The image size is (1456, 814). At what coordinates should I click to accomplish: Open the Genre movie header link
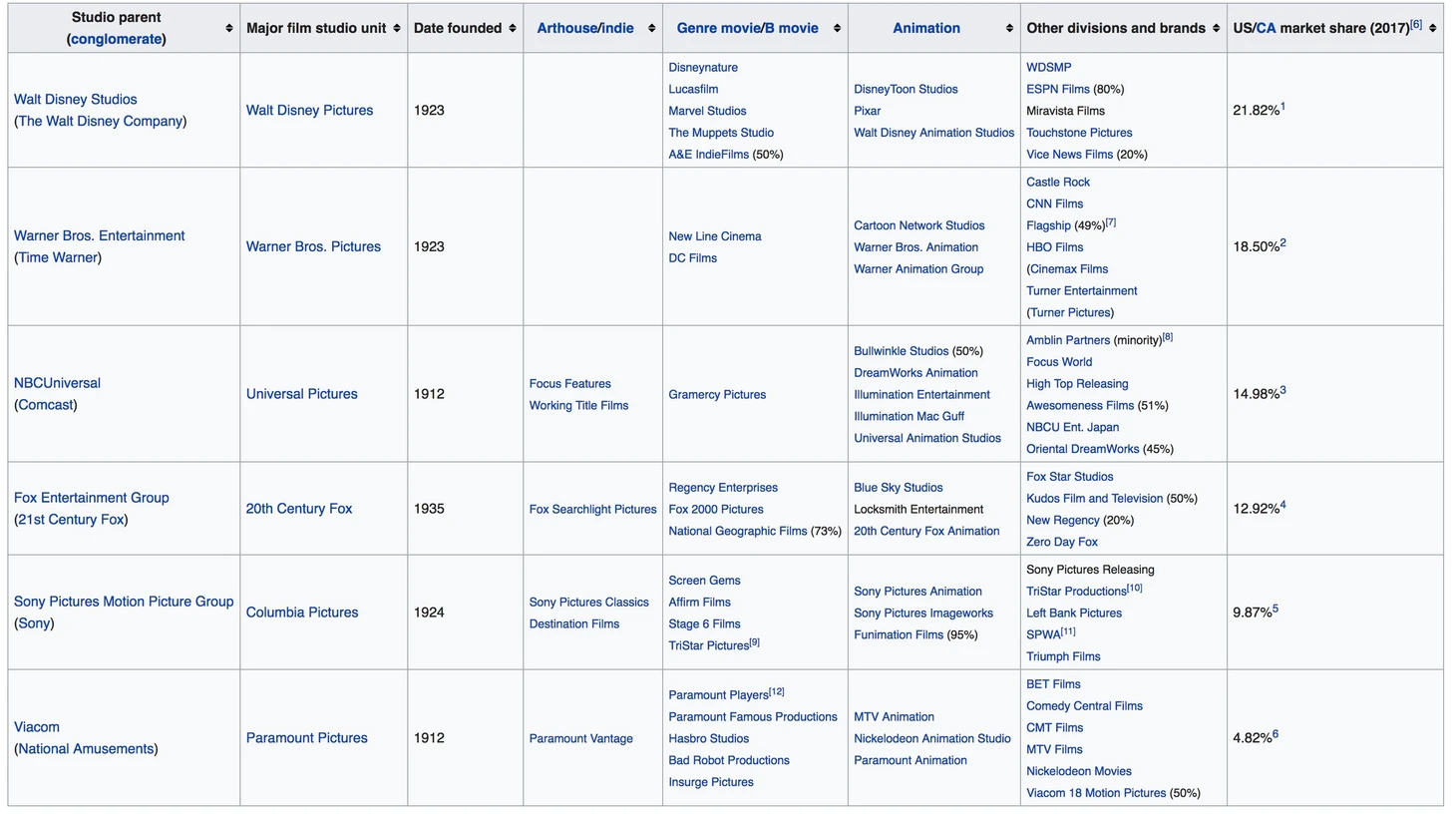(x=718, y=28)
